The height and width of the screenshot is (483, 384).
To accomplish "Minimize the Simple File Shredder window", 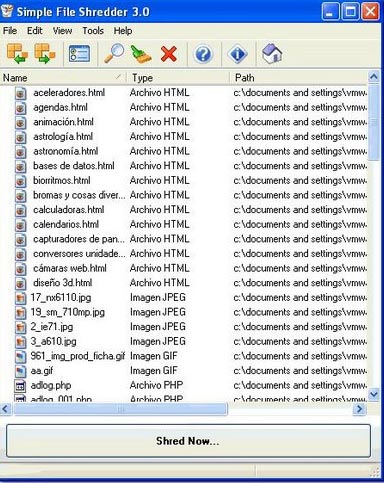I will (330, 11).
